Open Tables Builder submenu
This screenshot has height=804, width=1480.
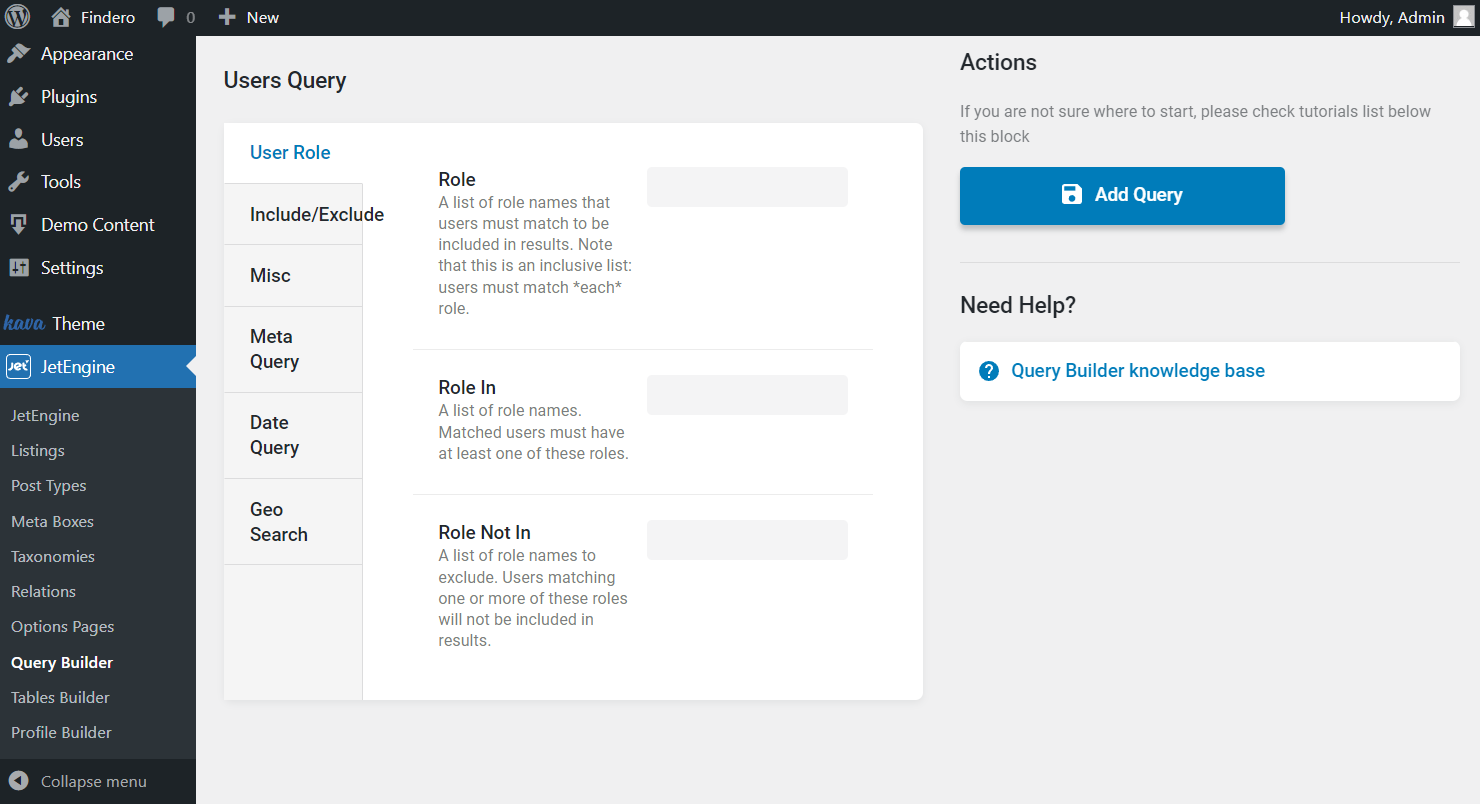pyautogui.click(x=60, y=698)
